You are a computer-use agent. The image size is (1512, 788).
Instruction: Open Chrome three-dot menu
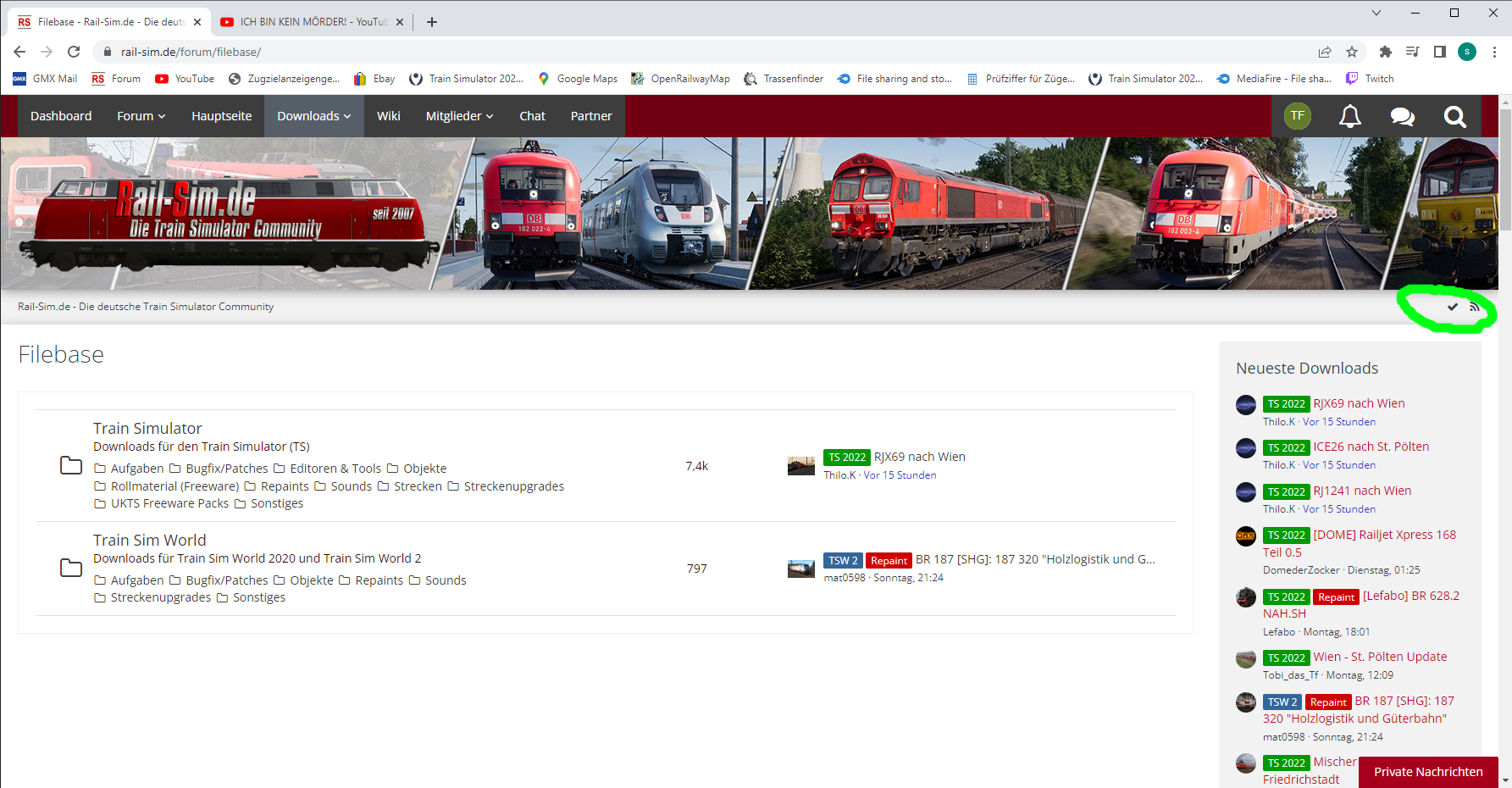pos(1495,52)
